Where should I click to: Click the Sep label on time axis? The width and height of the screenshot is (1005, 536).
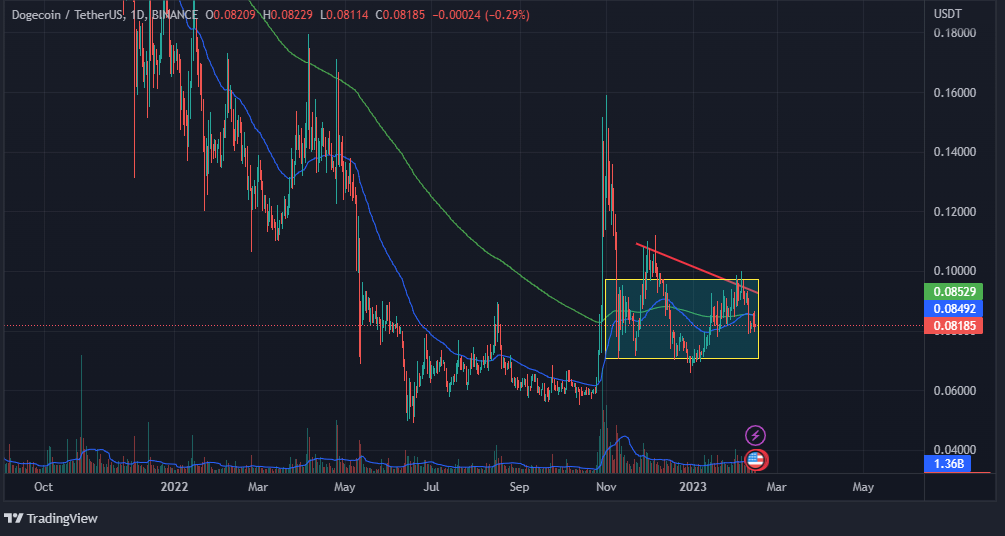click(519, 487)
